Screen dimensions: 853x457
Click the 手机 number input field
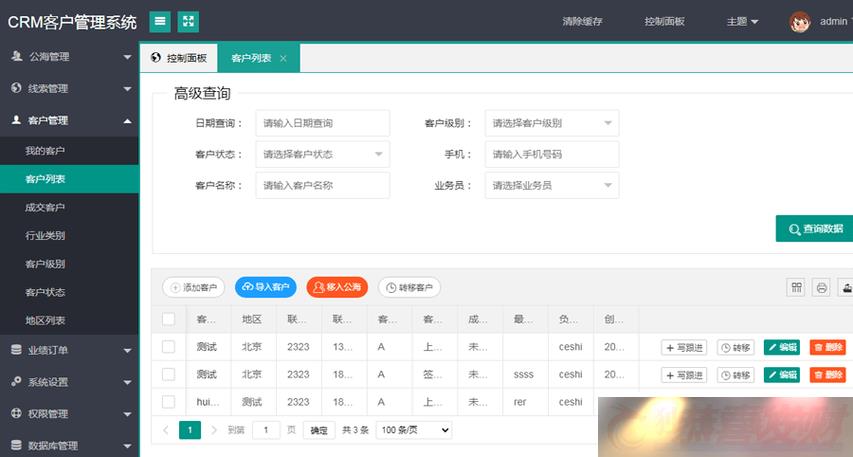(552, 154)
